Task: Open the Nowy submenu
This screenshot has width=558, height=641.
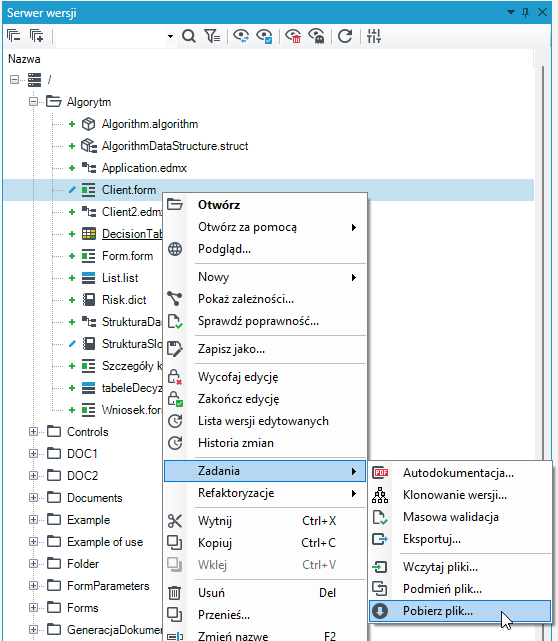Action: coord(265,277)
